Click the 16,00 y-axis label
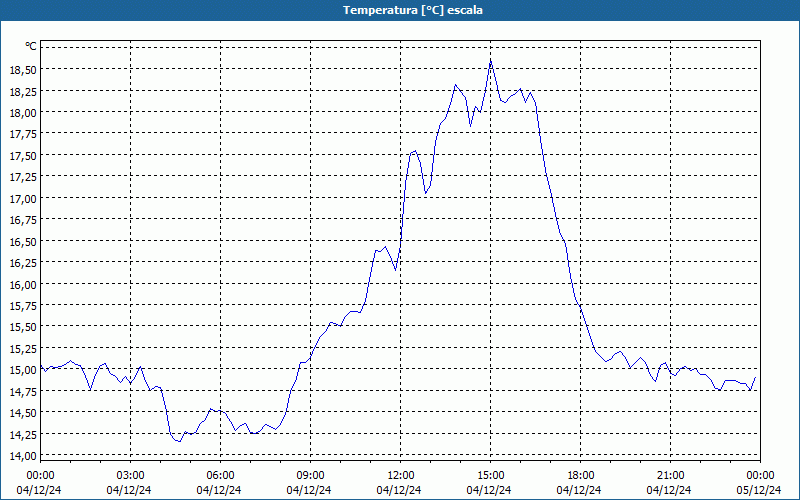 (x=23, y=284)
